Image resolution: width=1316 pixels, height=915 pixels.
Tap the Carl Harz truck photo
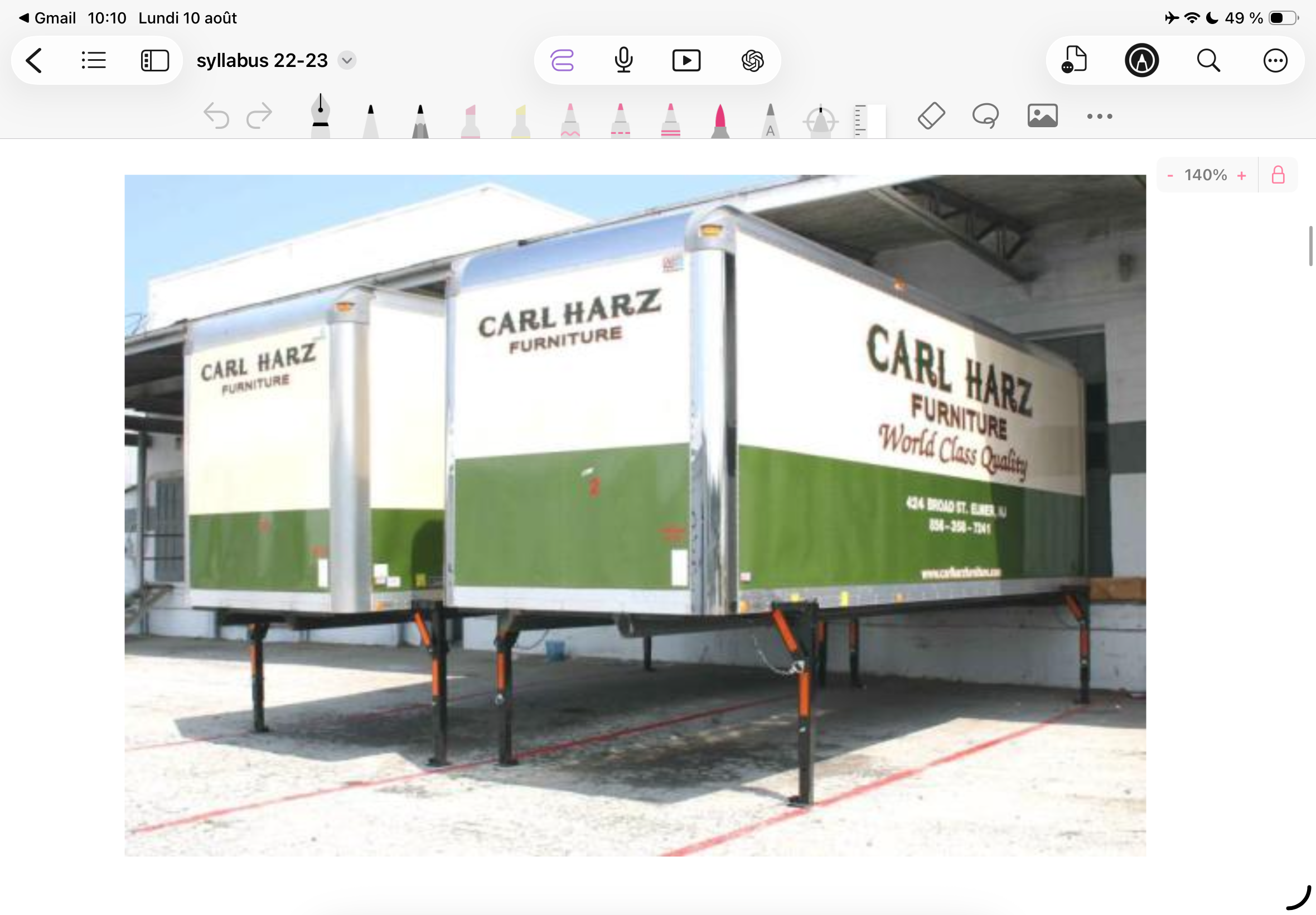coord(635,516)
